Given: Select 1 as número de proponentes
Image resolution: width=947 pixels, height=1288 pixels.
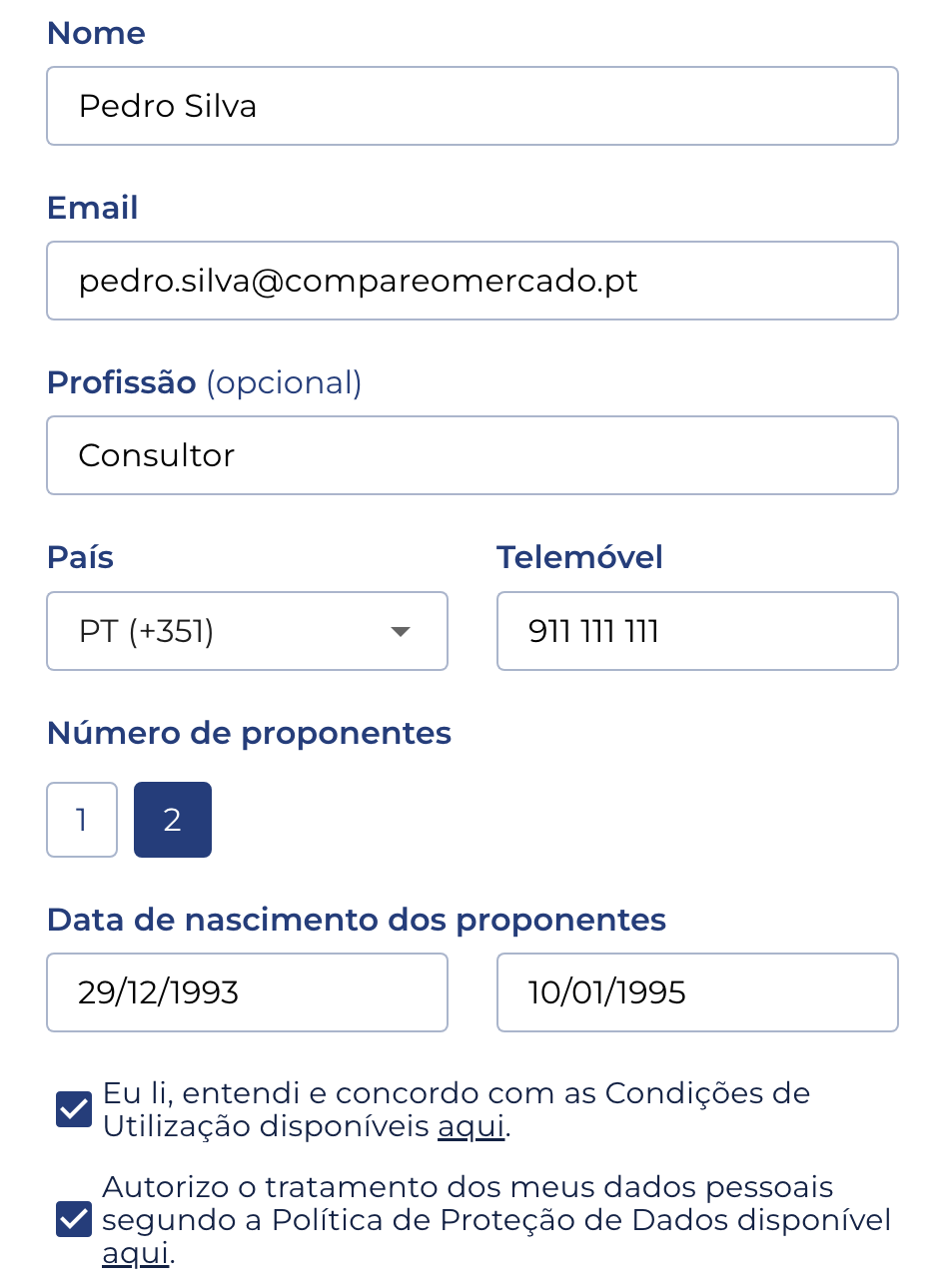Looking at the screenshot, I should point(81,819).
